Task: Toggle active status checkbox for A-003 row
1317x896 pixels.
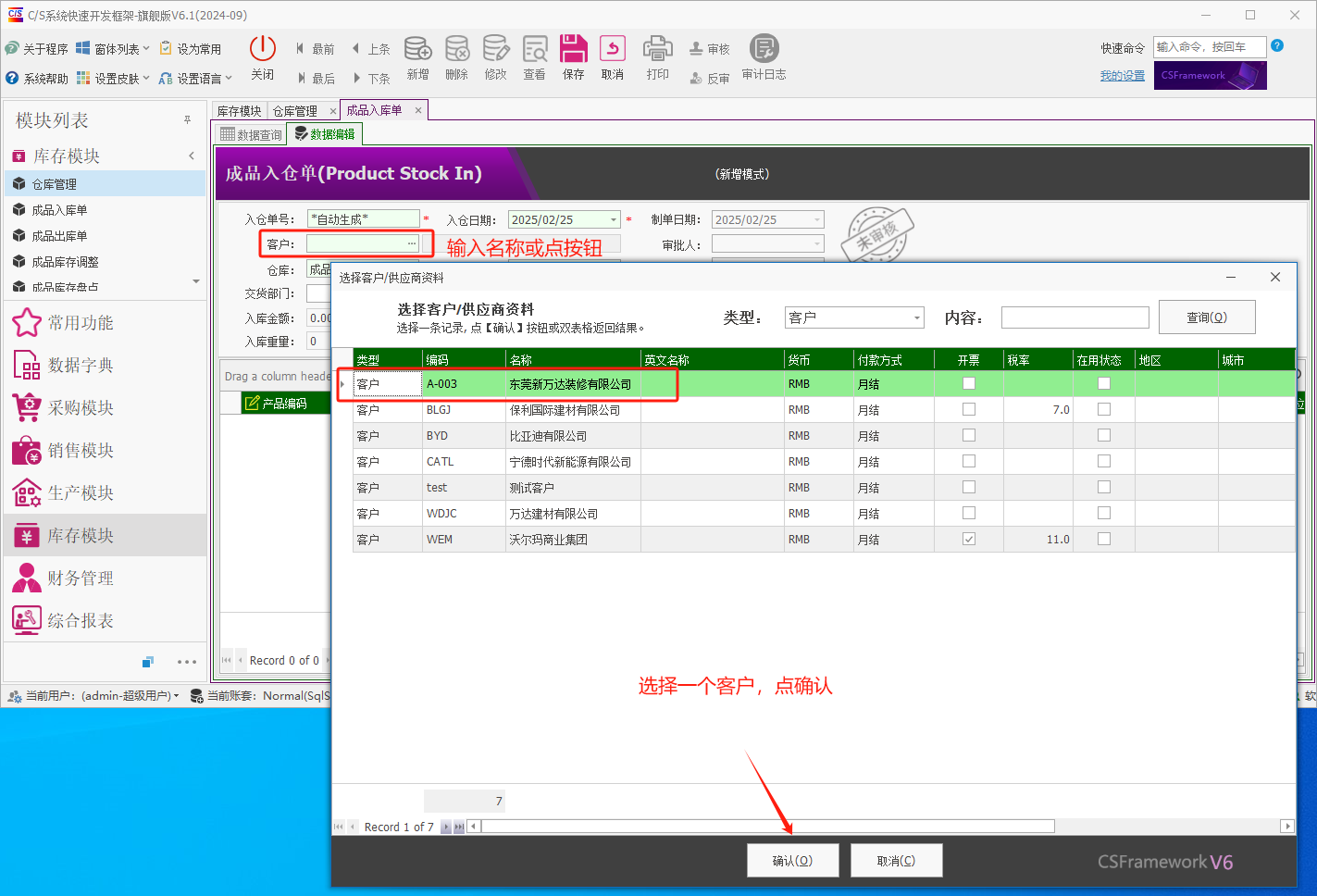Action: (1104, 383)
